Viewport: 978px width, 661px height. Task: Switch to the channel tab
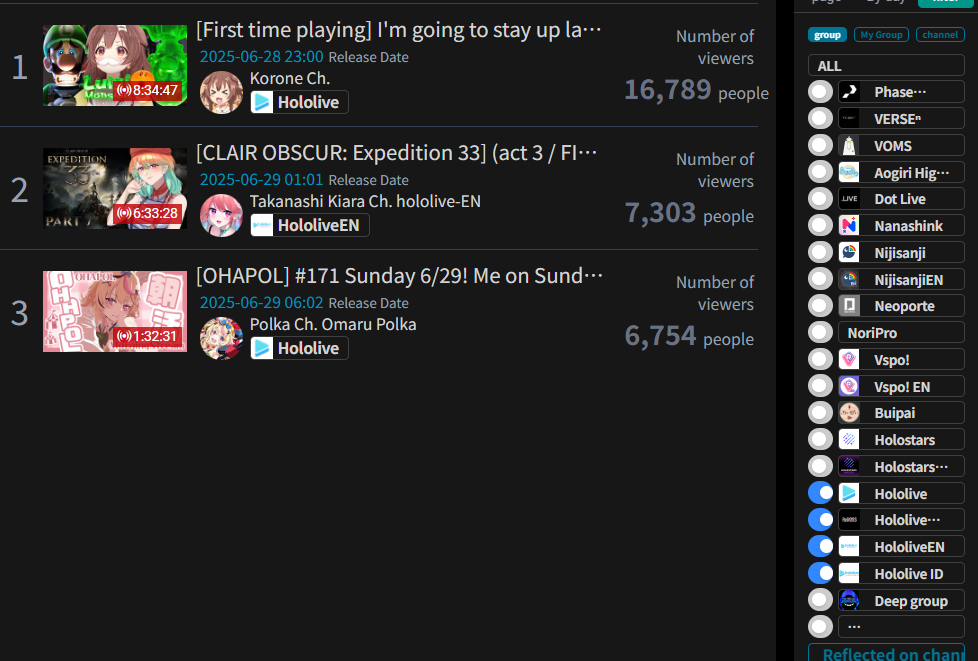(940, 34)
